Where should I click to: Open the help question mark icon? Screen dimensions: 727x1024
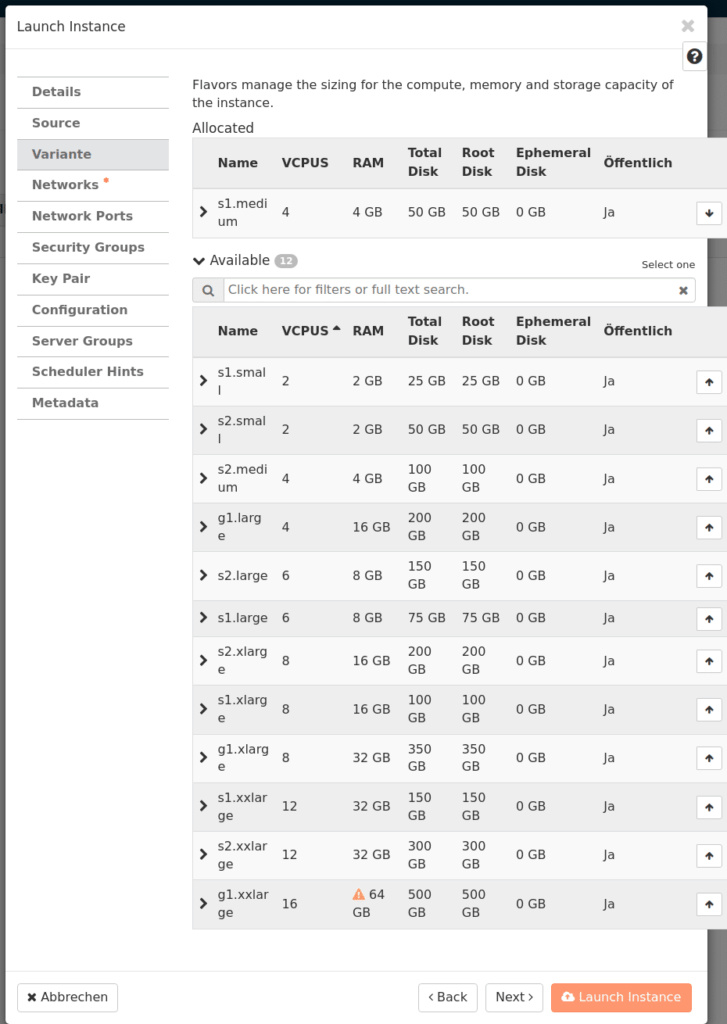tap(695, 57)
